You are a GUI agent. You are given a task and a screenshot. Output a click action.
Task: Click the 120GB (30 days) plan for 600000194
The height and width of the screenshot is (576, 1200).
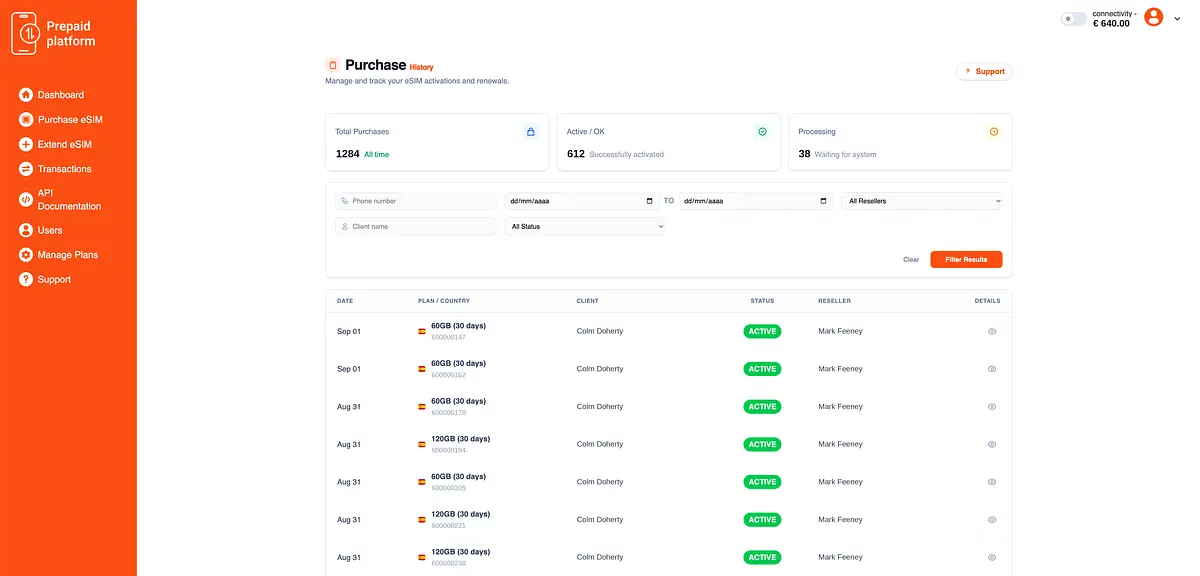point(460,439)
